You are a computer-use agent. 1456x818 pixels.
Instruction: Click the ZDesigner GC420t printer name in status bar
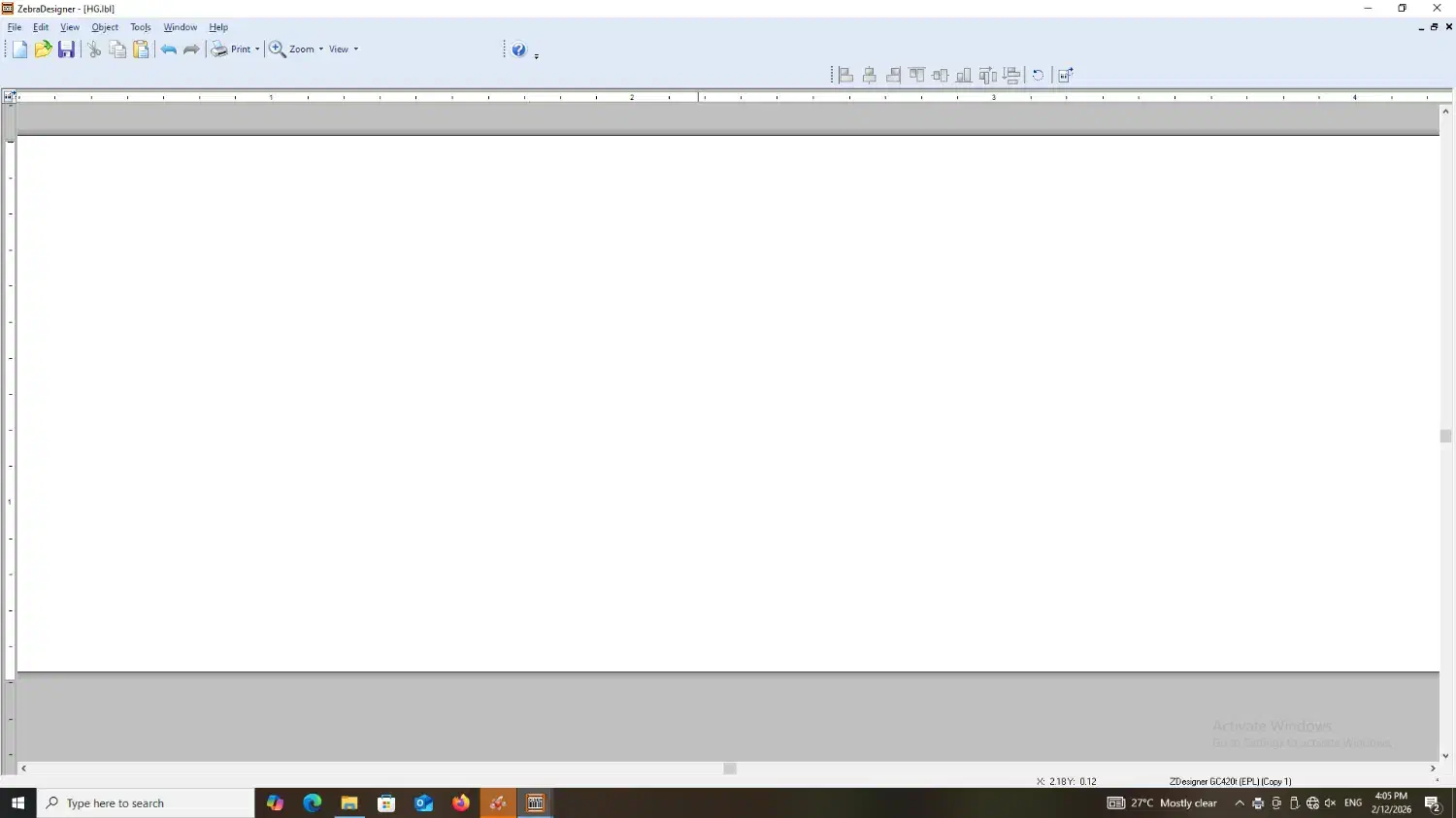(x=1230, y=781)
